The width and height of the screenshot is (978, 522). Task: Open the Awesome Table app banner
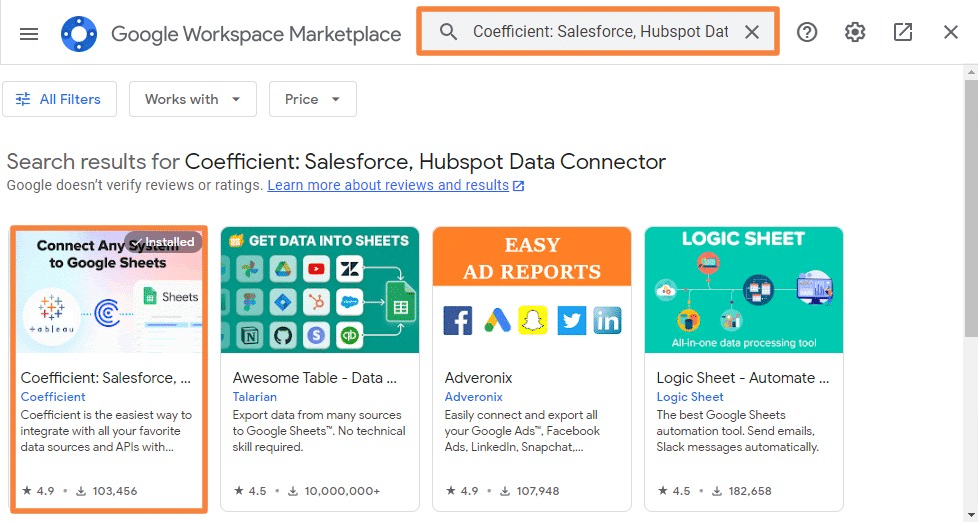320,290
